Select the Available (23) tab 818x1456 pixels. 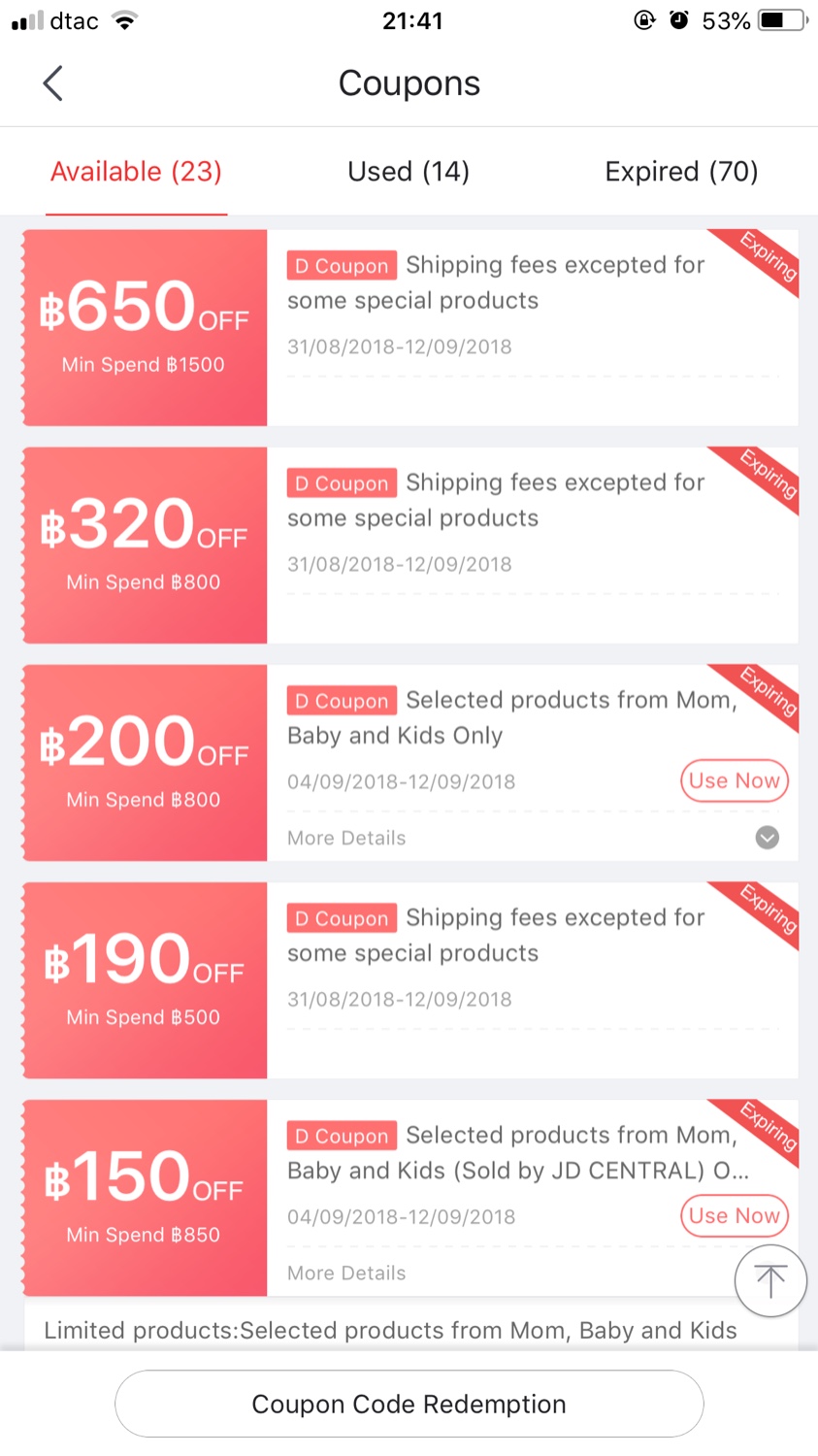(136, 172)
